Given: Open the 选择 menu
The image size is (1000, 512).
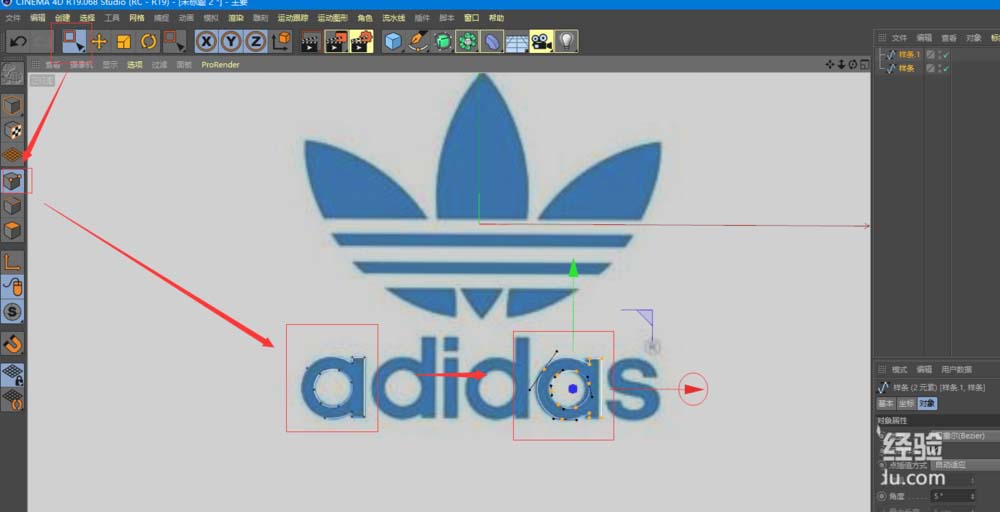Looking at the screenshot, I should point(87,18).
